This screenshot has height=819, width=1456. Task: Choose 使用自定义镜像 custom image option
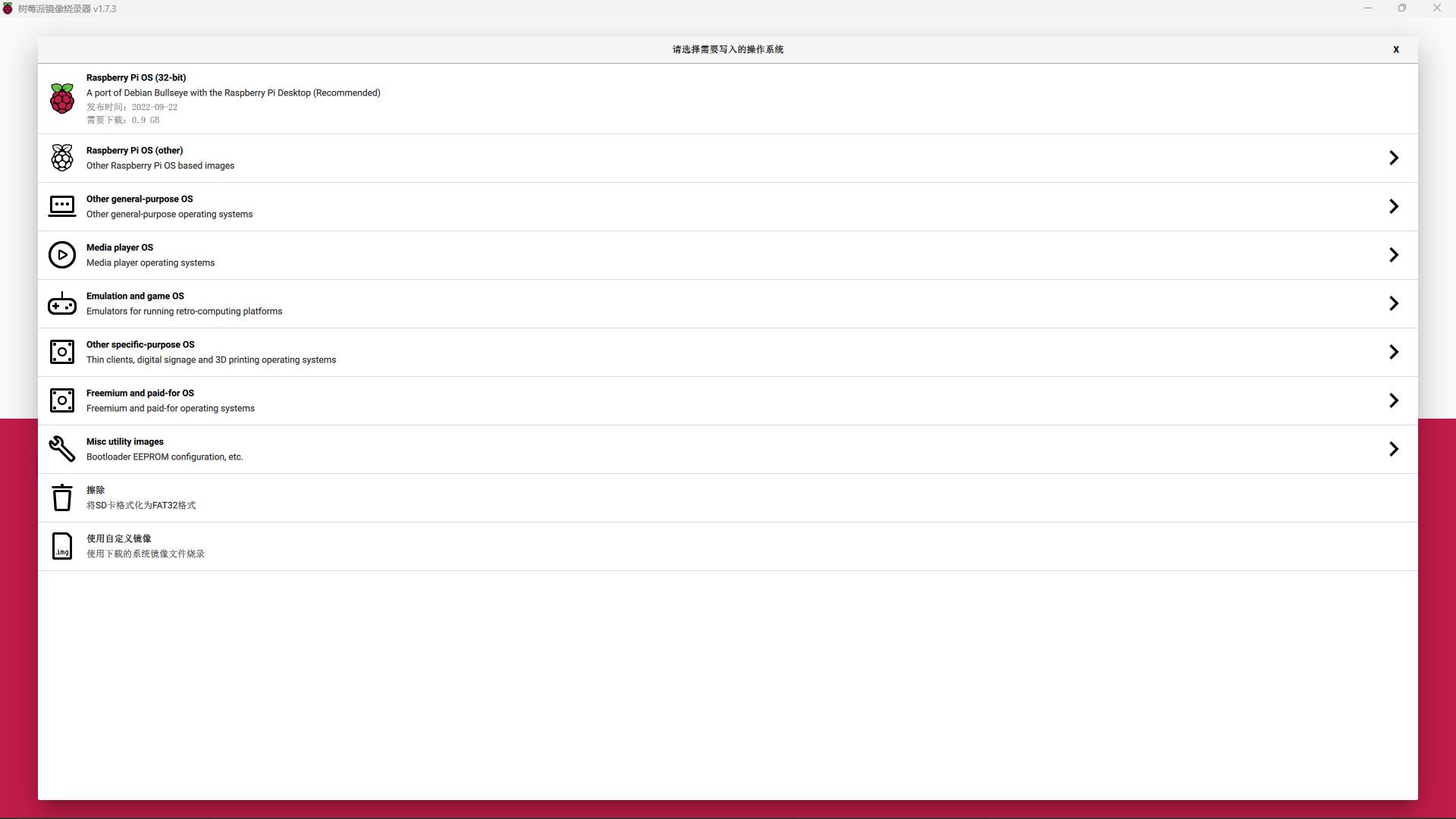point(118,538)
